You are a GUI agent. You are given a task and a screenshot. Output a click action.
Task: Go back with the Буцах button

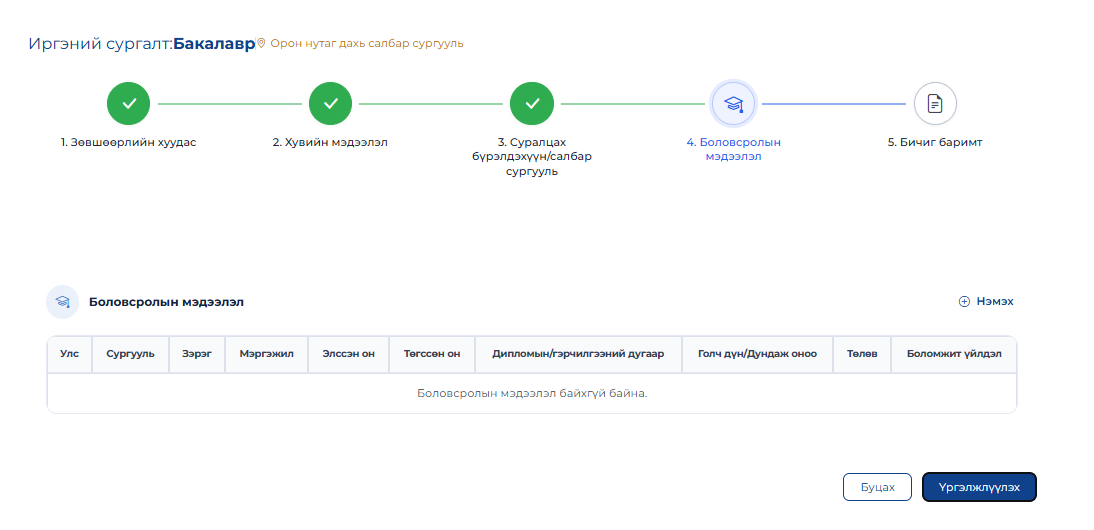(878, 487)
